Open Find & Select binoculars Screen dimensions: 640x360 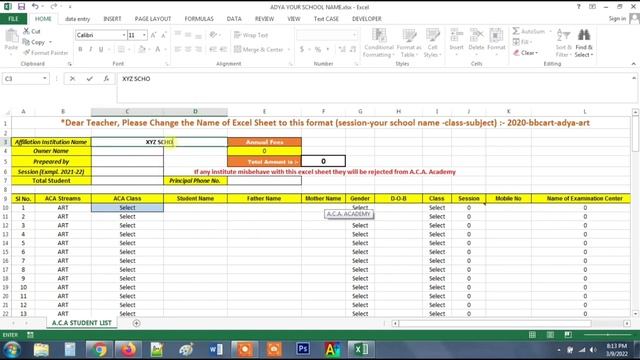(x=584, y=42)
